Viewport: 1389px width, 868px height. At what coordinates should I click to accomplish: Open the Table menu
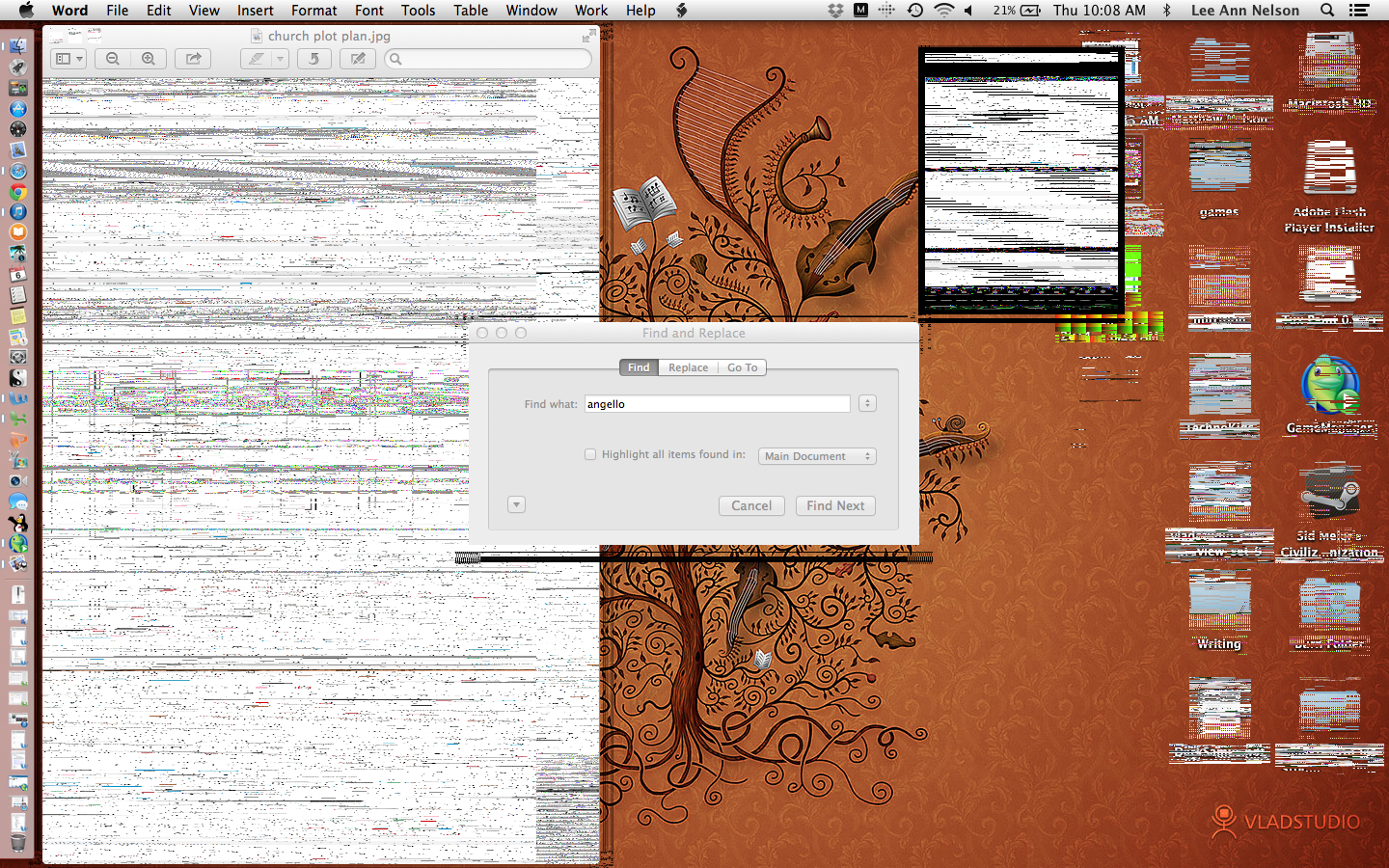click(471, 10)
